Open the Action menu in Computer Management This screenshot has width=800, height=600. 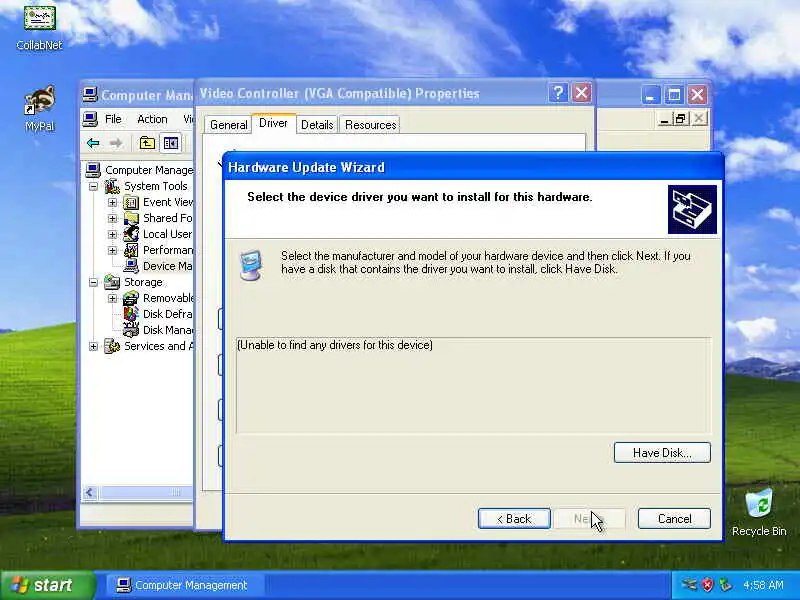click(x=152, y=119)
